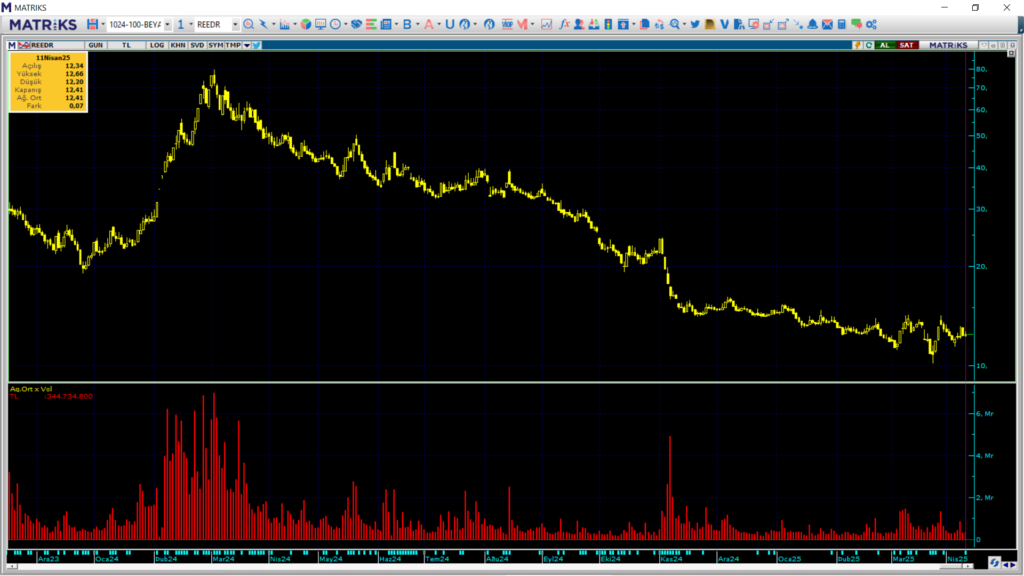Open the dropdown arrow beside save icon

[x=103, y=24]
